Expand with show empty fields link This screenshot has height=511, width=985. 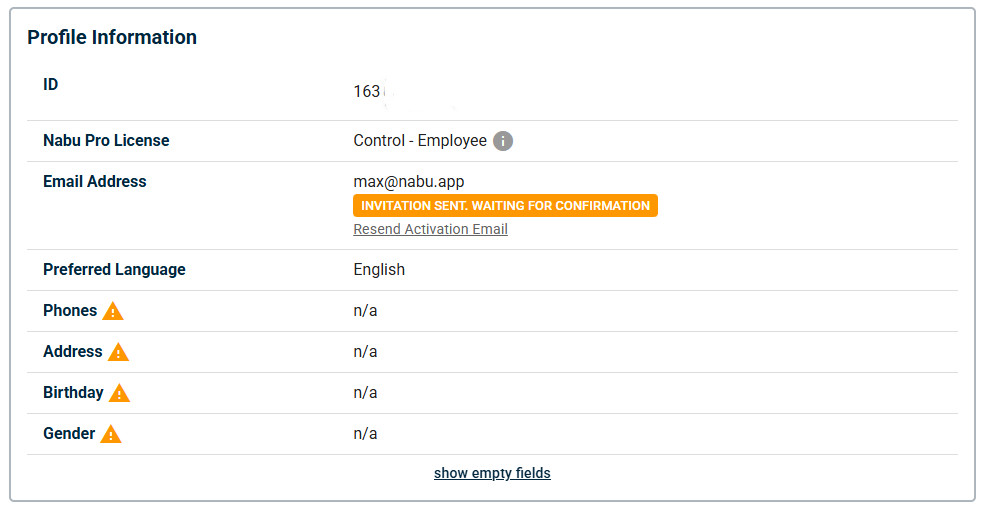(492, 473)
